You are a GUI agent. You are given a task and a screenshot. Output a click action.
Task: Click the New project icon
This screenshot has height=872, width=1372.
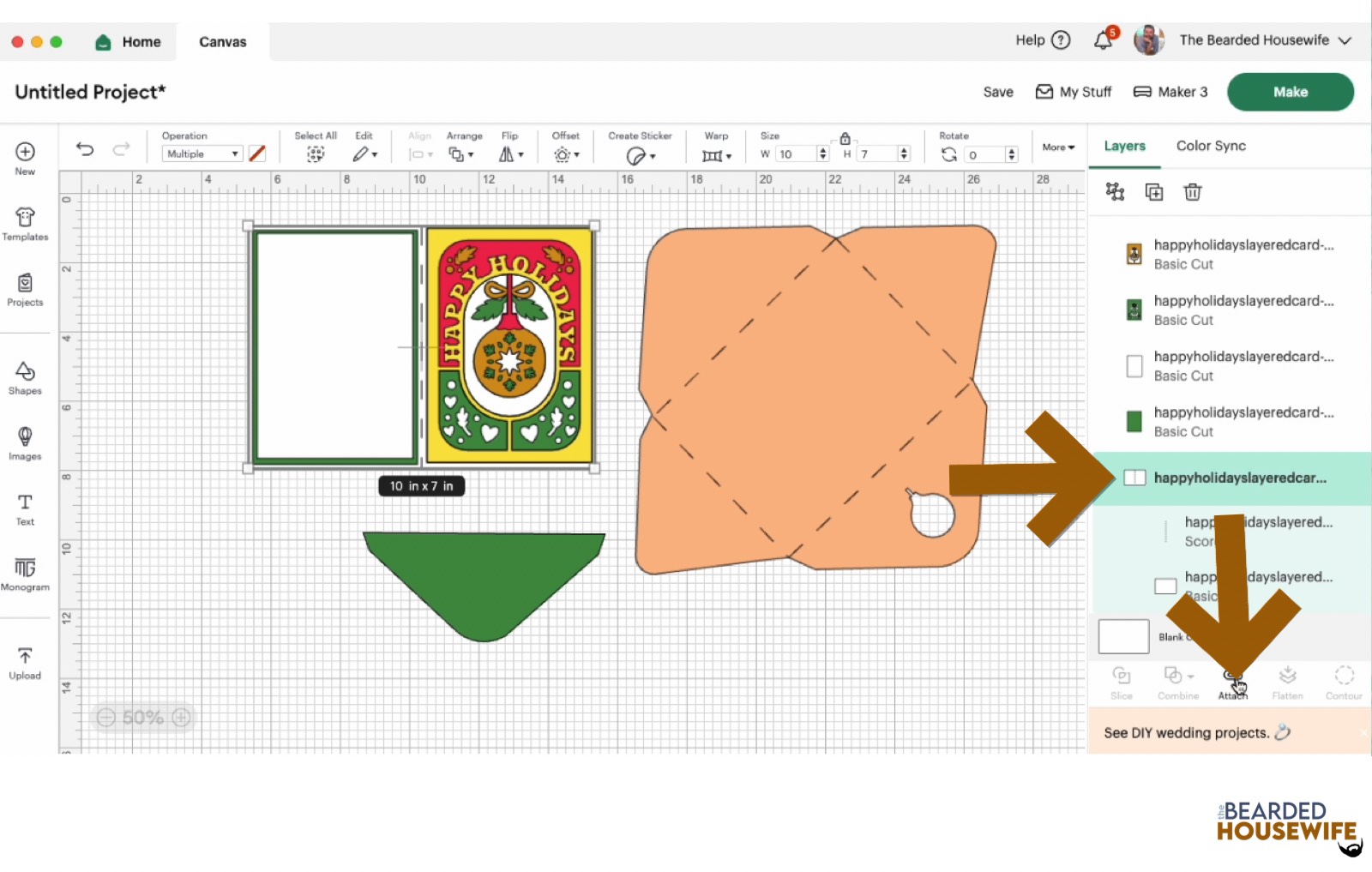pos(25,152)
